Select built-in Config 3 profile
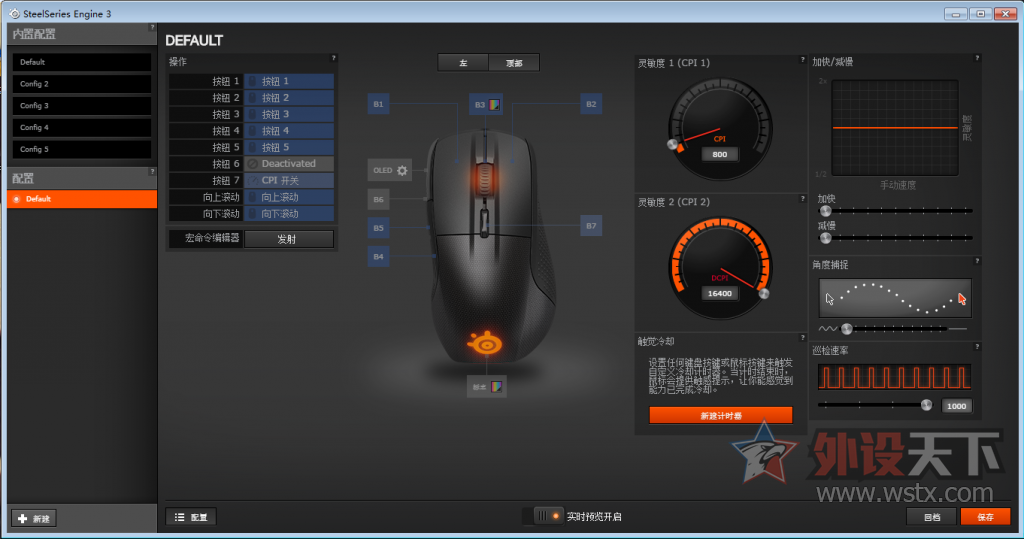 click(x=82, y=105)
